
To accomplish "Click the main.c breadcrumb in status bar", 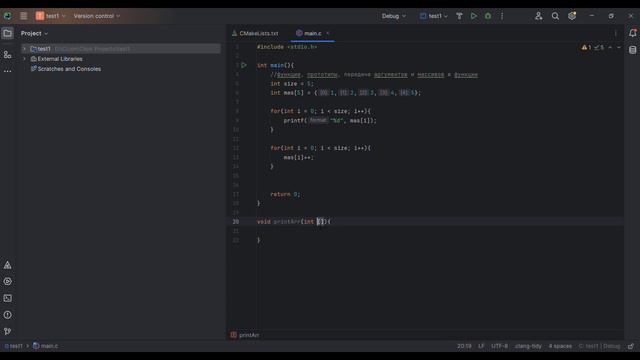I will pos(45,346).
